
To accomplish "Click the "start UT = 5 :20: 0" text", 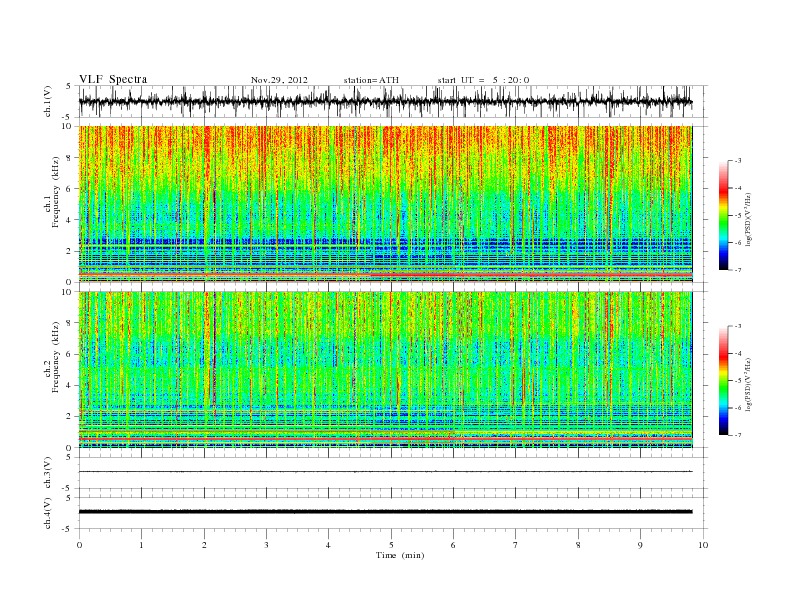I will tap(483, 80).
